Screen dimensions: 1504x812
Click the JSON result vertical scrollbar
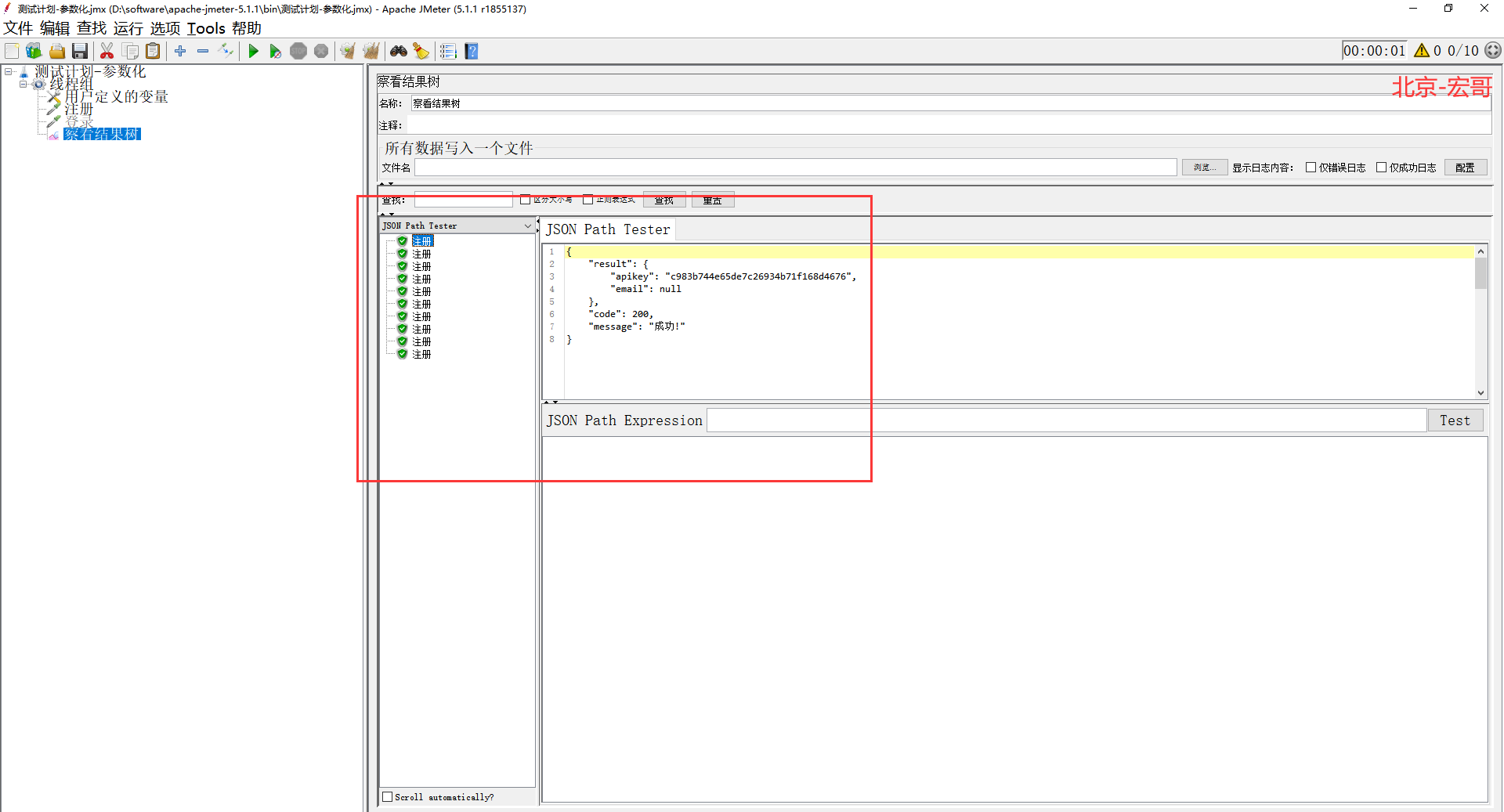click(x=1480, y=322)
